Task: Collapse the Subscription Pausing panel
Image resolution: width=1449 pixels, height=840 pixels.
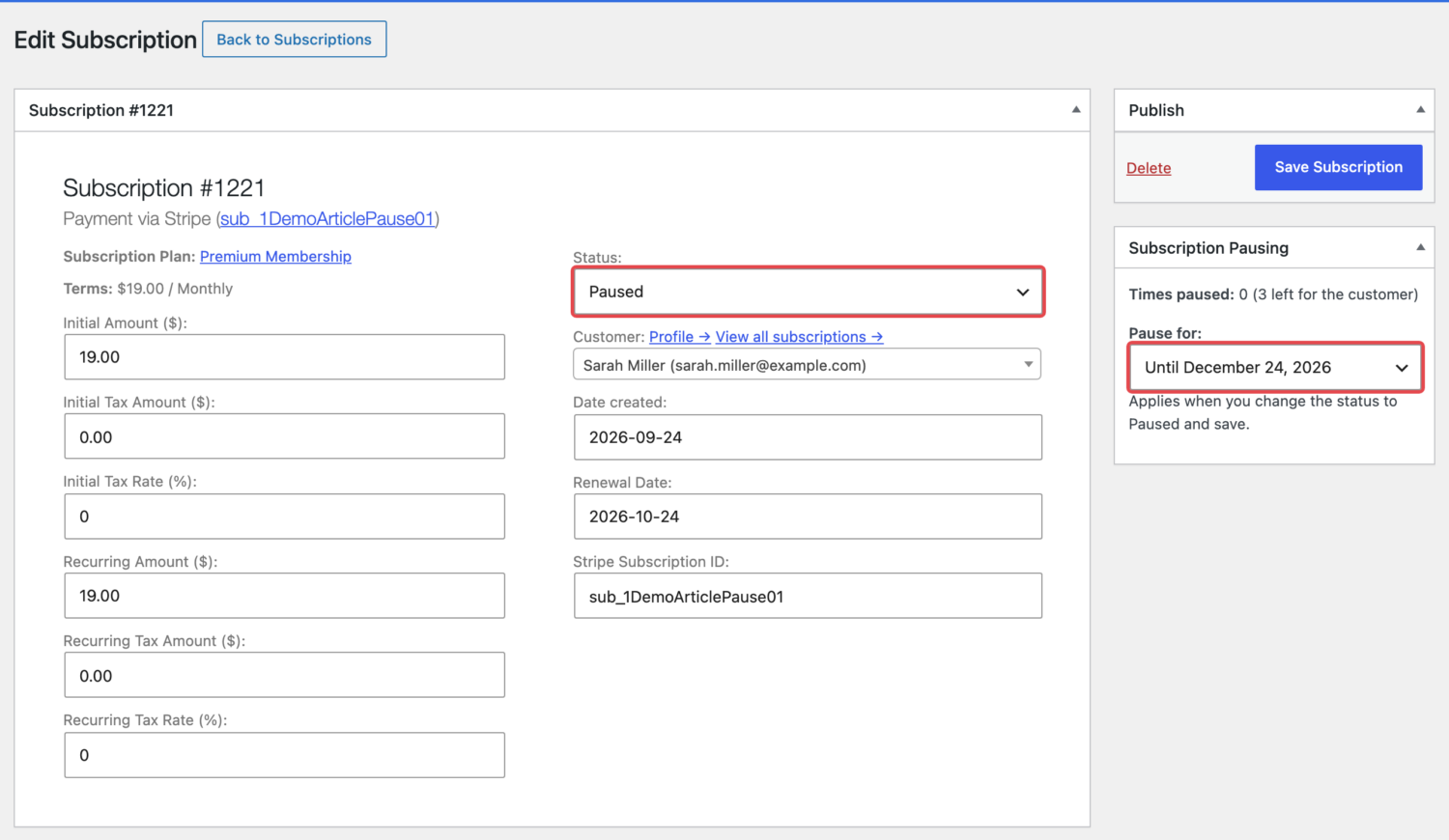Action: 1420,248
